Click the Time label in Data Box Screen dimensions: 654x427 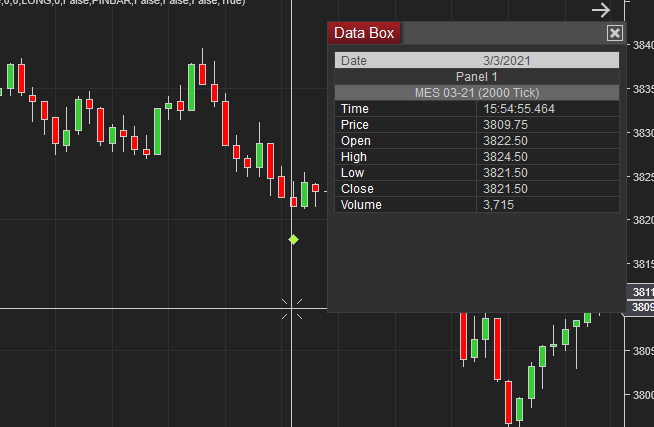coord(355,109)
